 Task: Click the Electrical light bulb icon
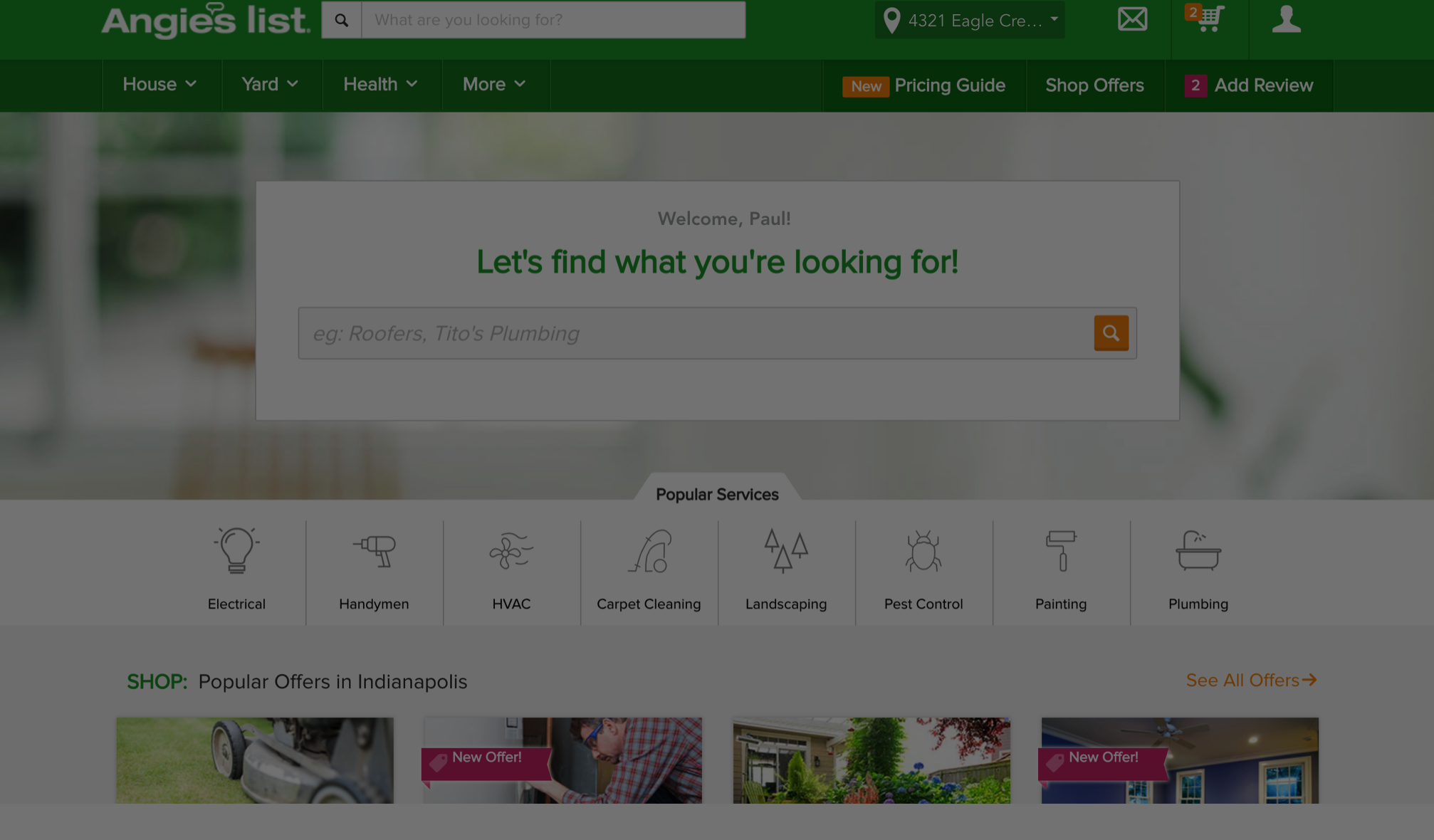(236, 550)
